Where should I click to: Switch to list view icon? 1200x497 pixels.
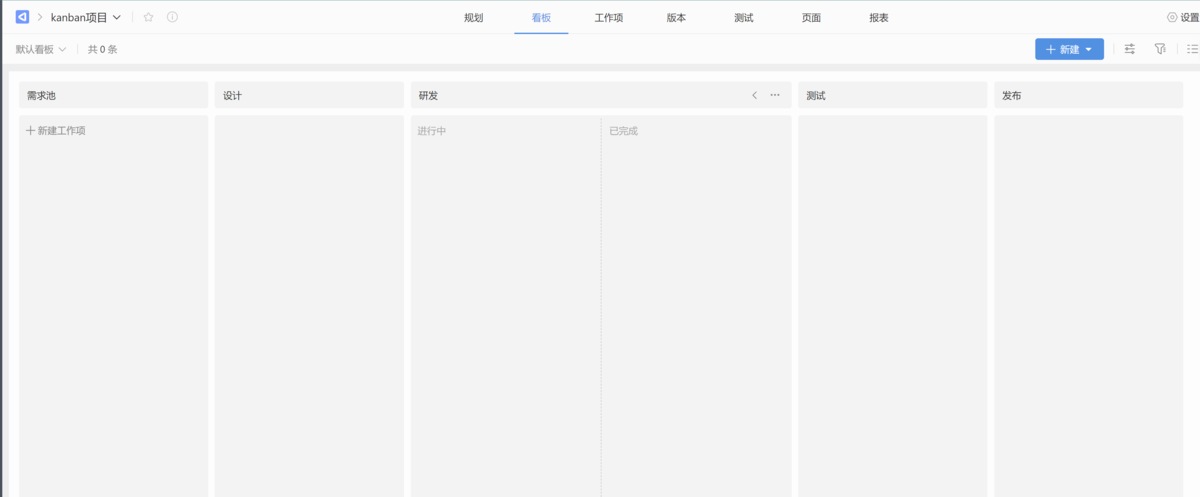(1192, 49)
